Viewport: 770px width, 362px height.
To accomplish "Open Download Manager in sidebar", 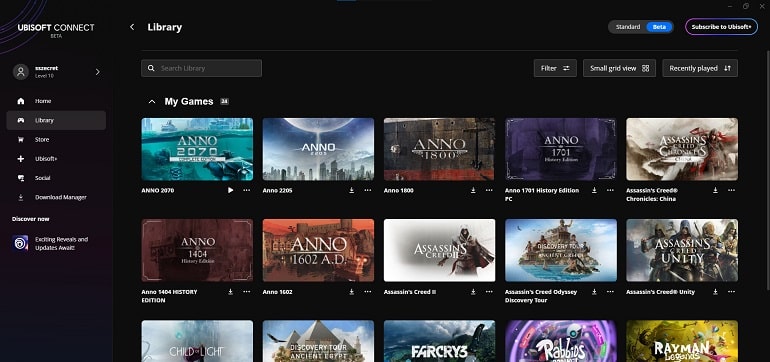I will (56, 197).
